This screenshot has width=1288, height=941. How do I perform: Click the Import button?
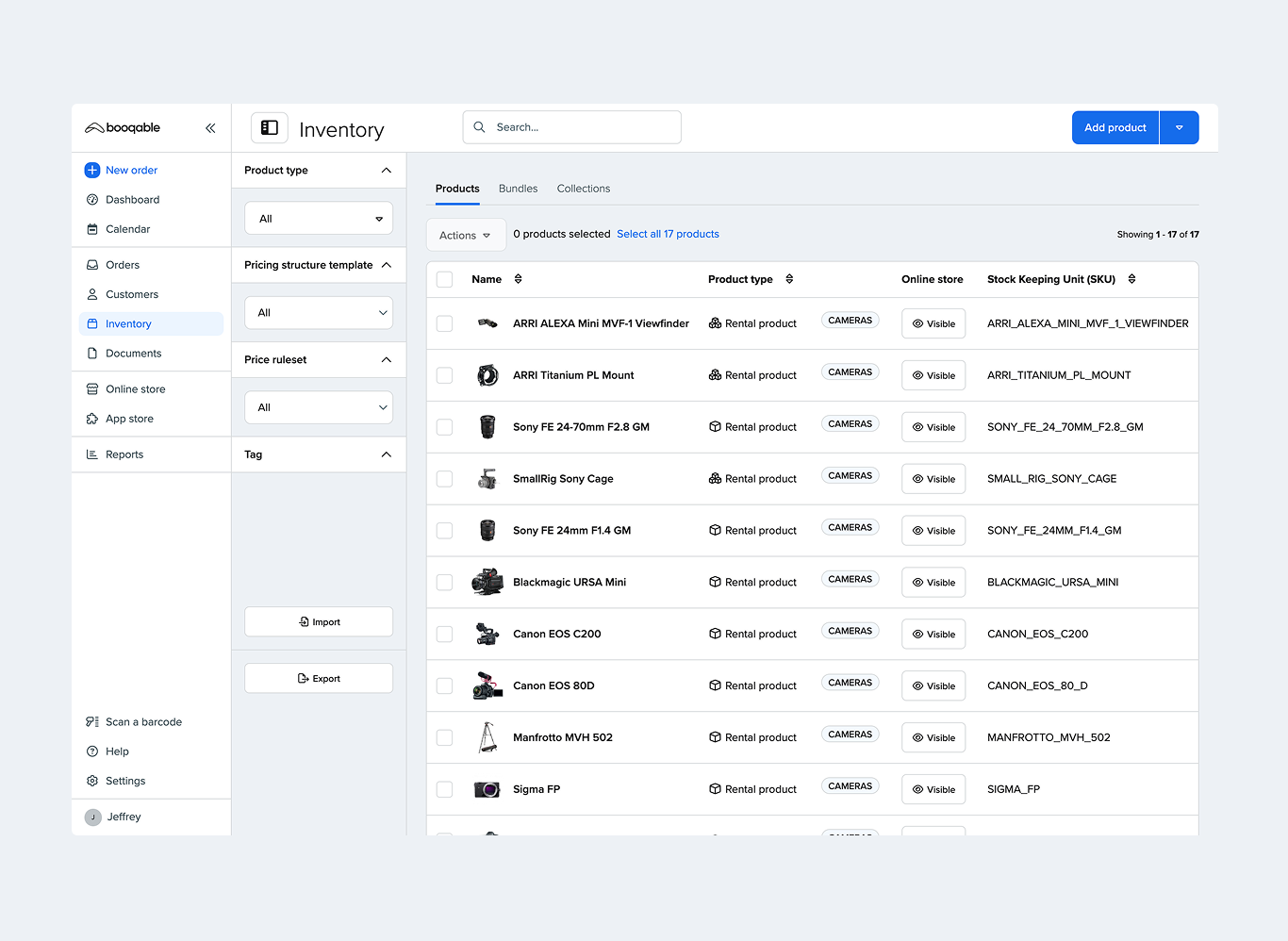(x=318, y=621)
